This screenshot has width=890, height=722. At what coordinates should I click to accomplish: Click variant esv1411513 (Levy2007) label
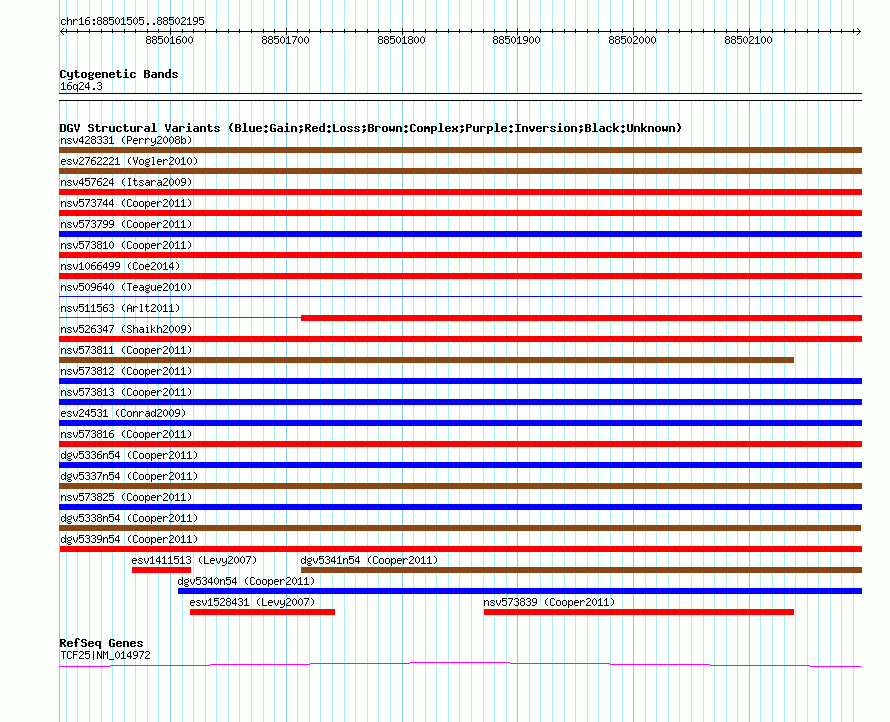tap(194, 560)
